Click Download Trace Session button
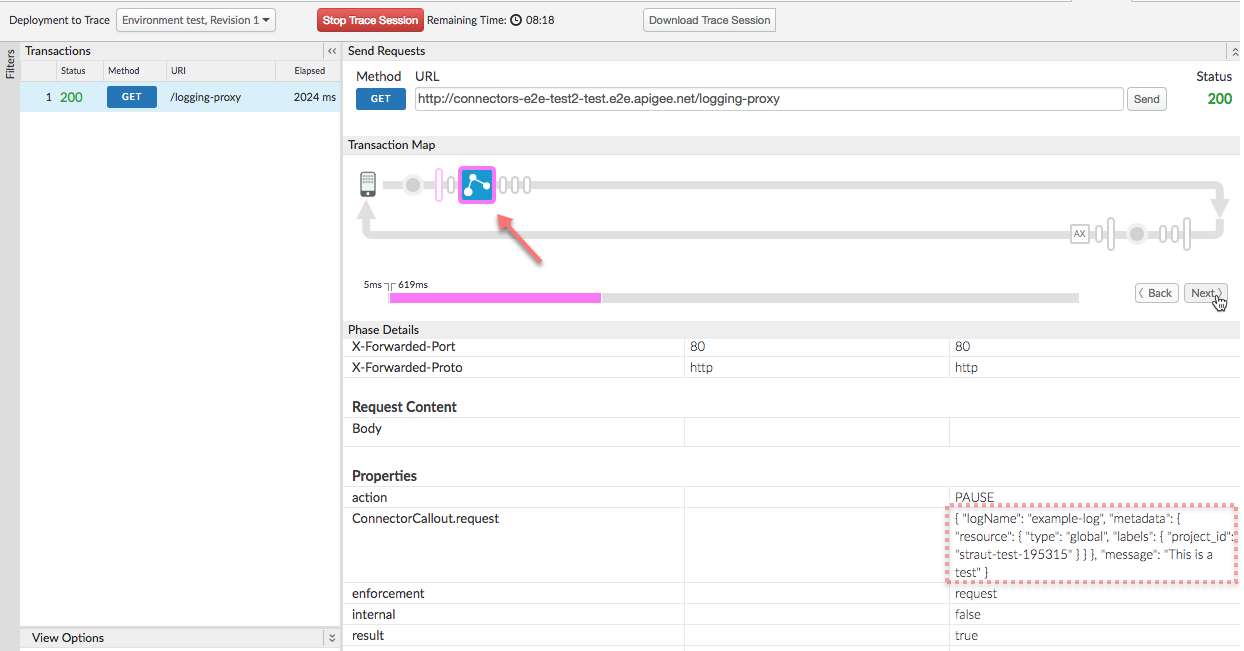This screenshot has width=1244, height=651. tap(709, 20)
